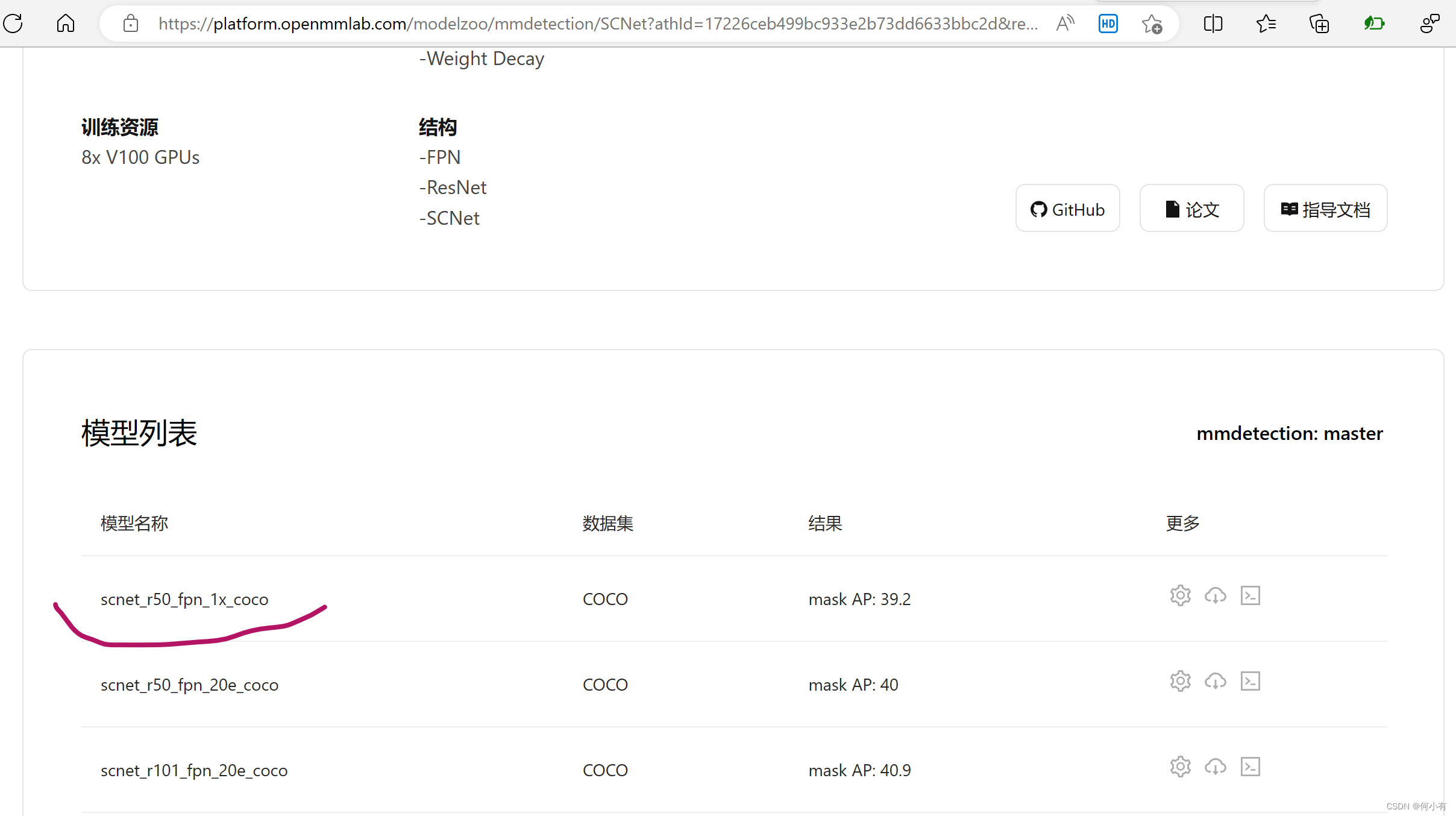Click the 数据集 column header
Viewport: 1456px width, 816px height.
607,523
